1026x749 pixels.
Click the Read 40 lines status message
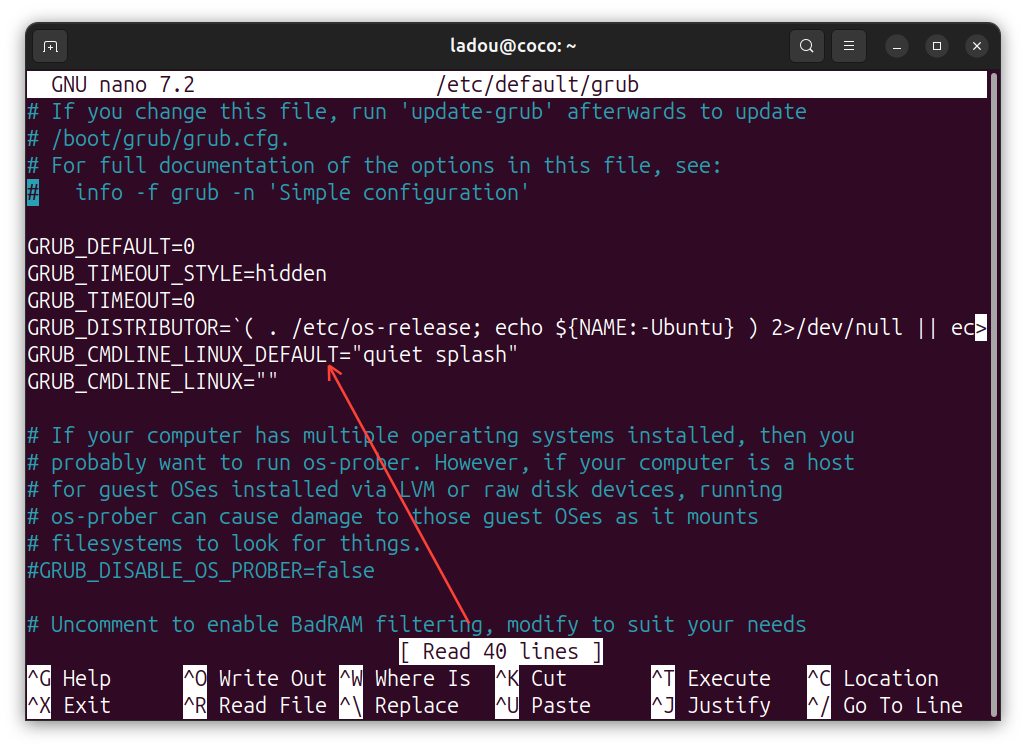click(x=500, y=651)
